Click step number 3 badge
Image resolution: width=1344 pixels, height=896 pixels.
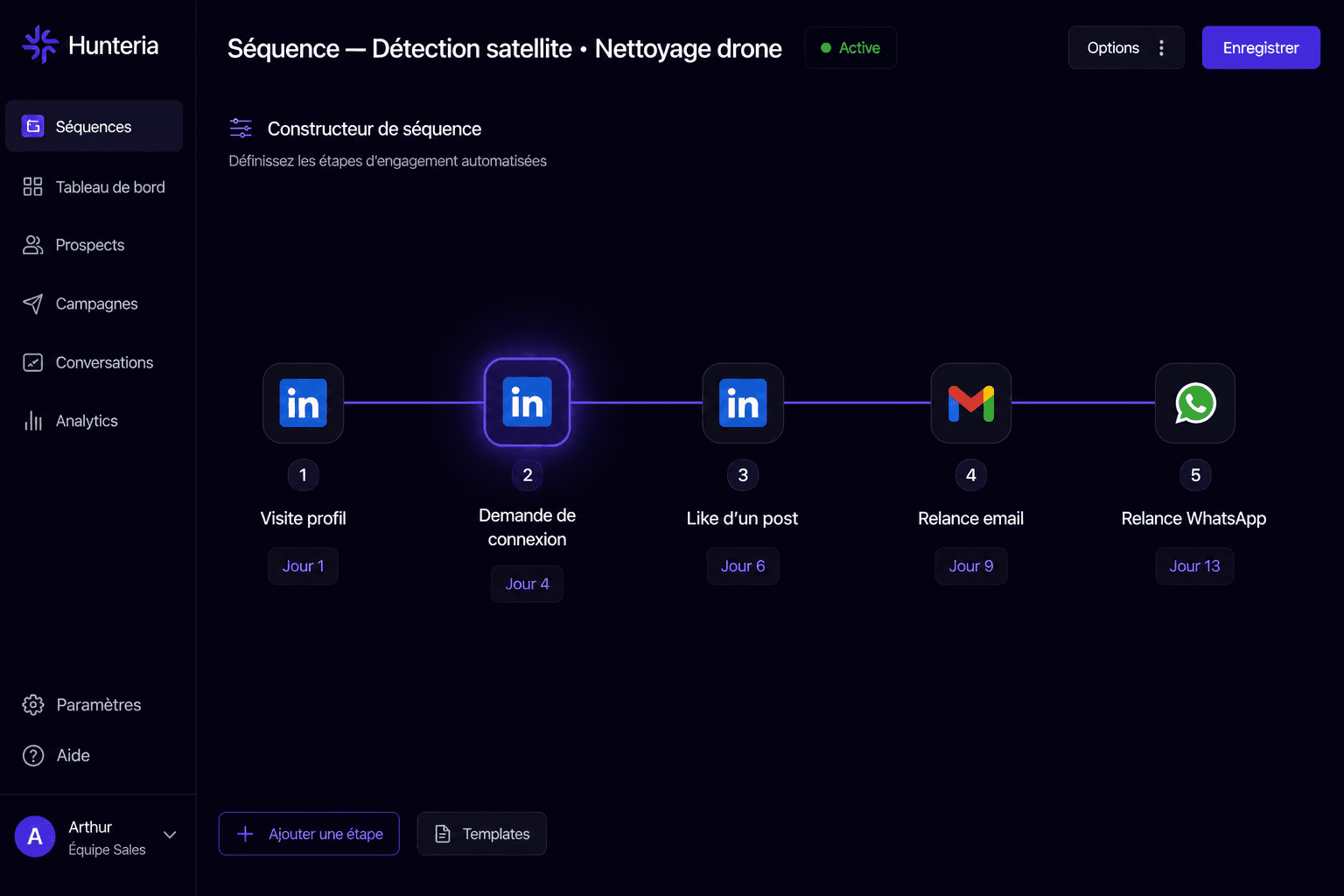(743, 475)
